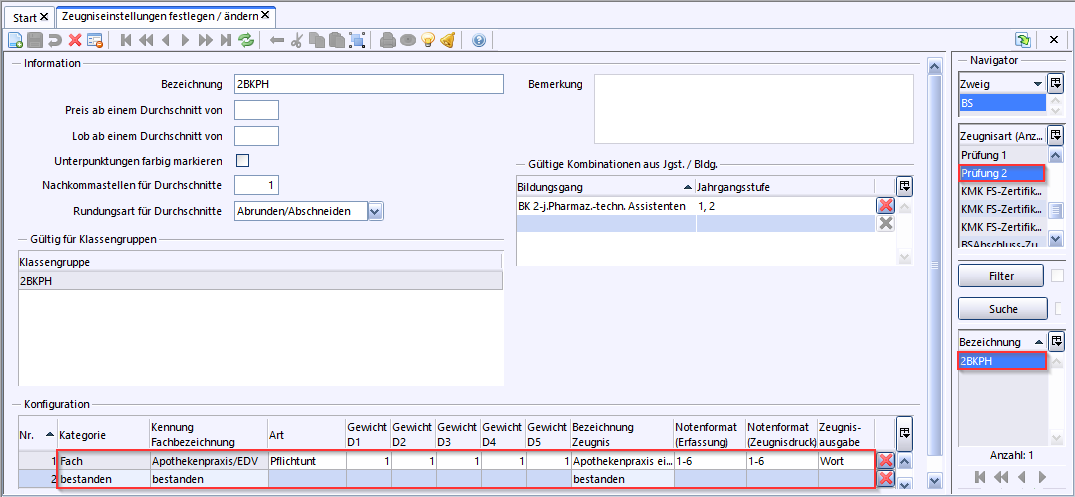This screenshot has width=1075, height=497.
Task: Remove the BK 2-j.Pharmaz.-techn. Assistenten combination
Action: click(x=885, y=205)
